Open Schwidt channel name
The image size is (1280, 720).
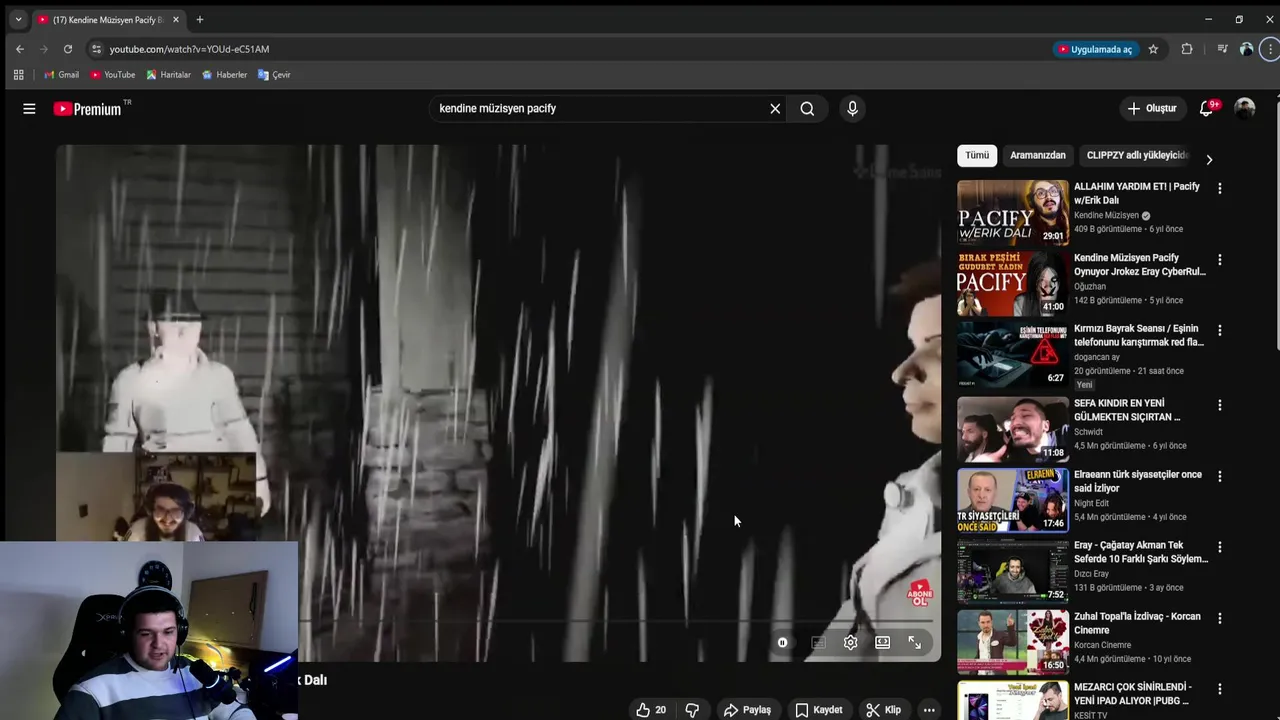[1088, 432]
